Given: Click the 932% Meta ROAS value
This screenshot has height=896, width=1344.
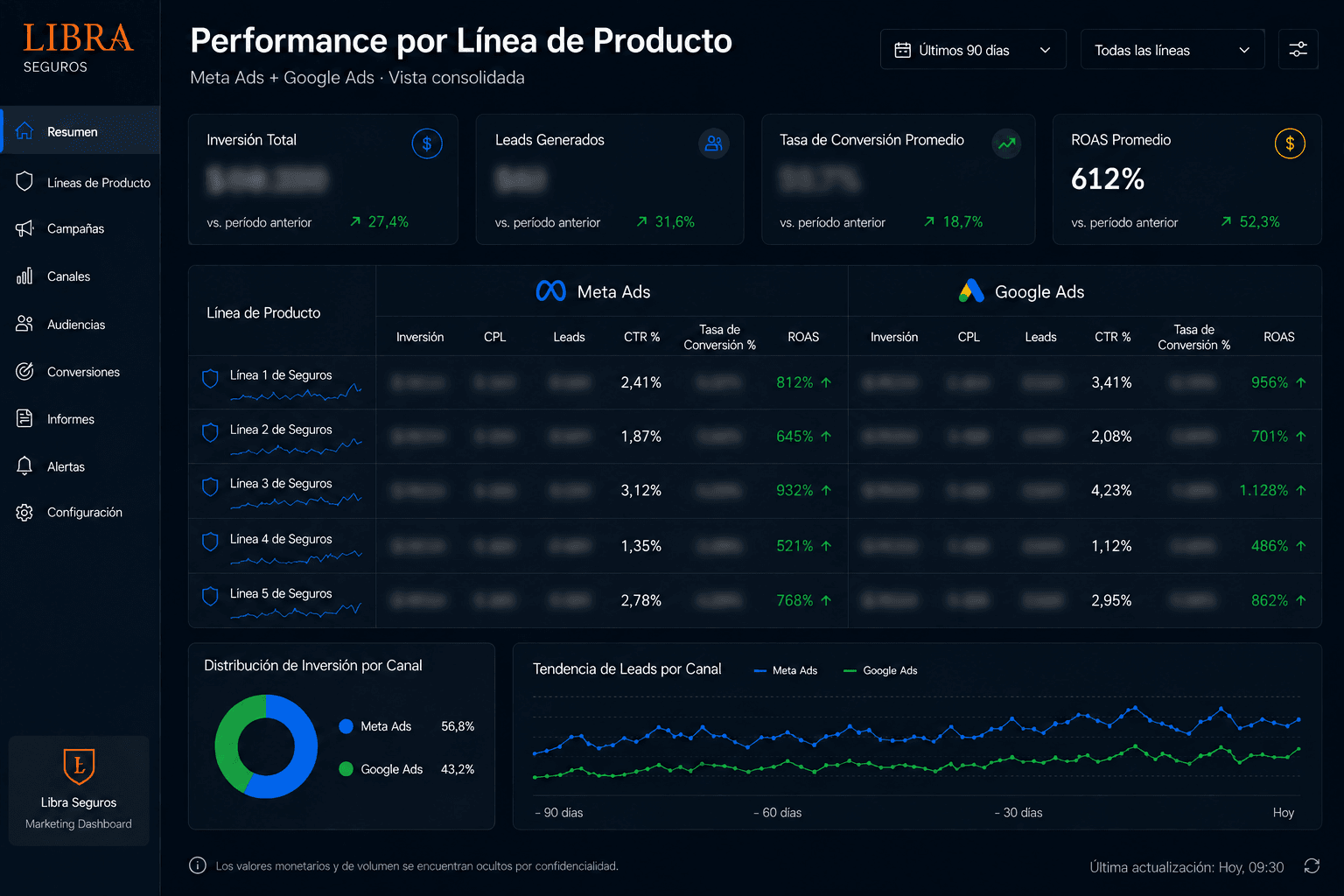Looking at the screenshot, I should pos(794,491).
